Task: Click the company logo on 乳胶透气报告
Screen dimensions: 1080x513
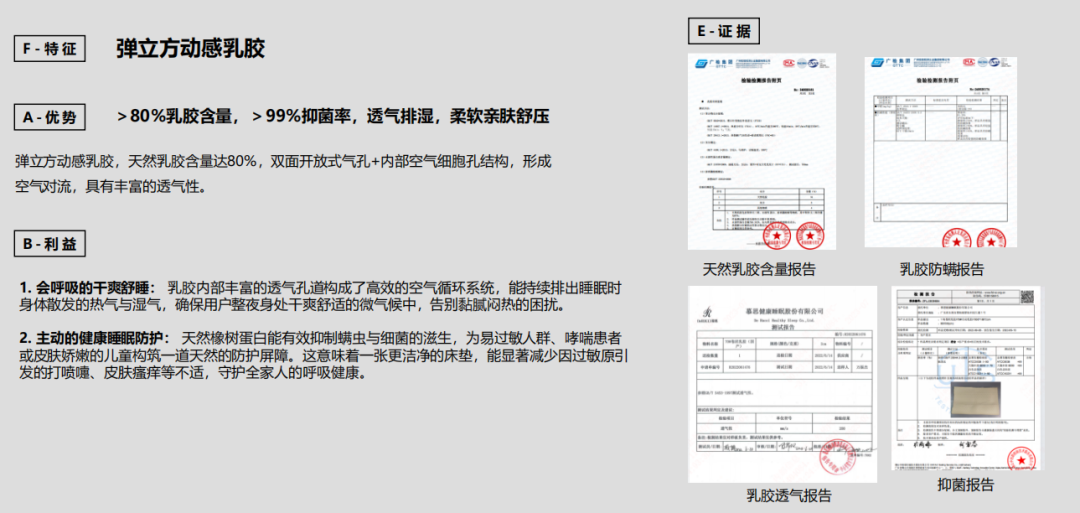Action: pos(705,314)
